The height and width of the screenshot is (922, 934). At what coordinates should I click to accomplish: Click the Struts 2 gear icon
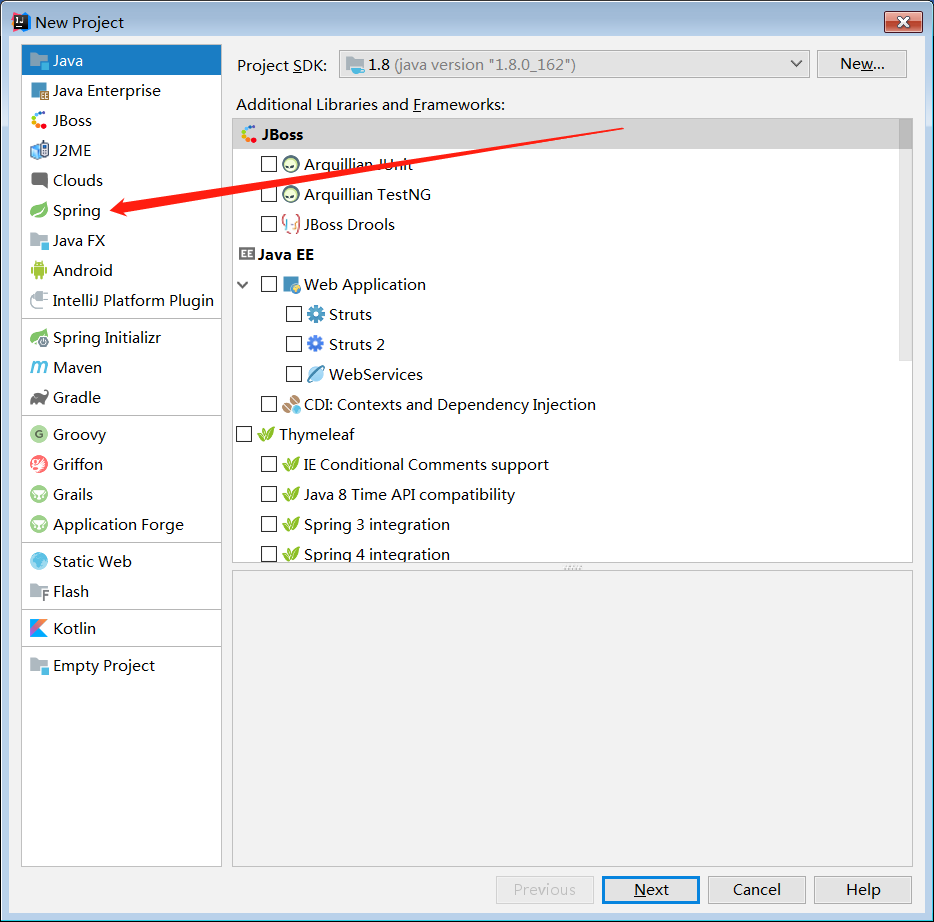point(316,344)
